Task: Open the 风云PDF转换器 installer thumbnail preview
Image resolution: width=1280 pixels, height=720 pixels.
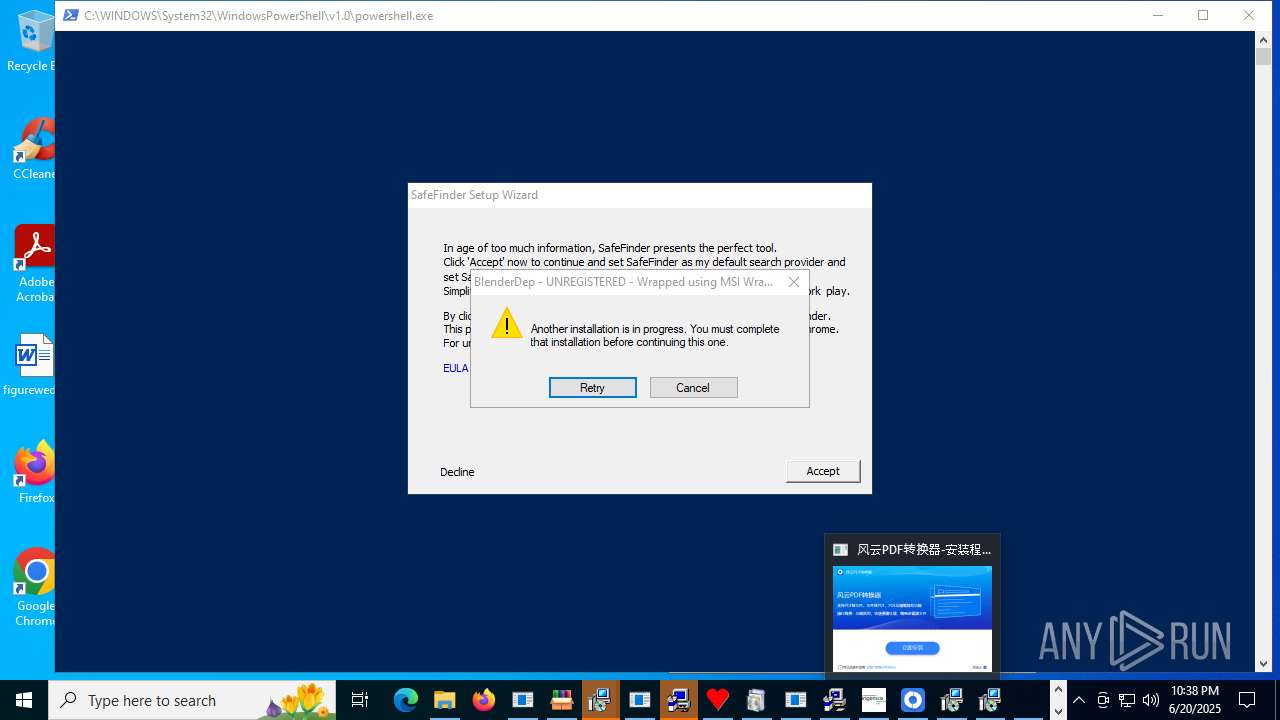Action: click(x=912, y=620)
